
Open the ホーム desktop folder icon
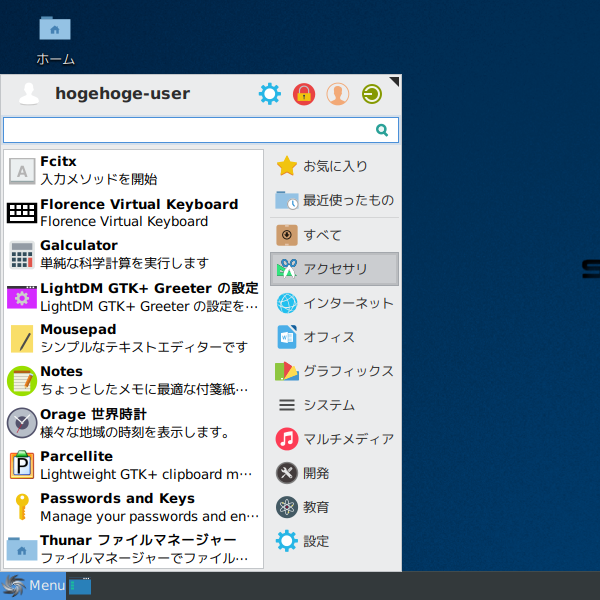click(x=55, y=29)
